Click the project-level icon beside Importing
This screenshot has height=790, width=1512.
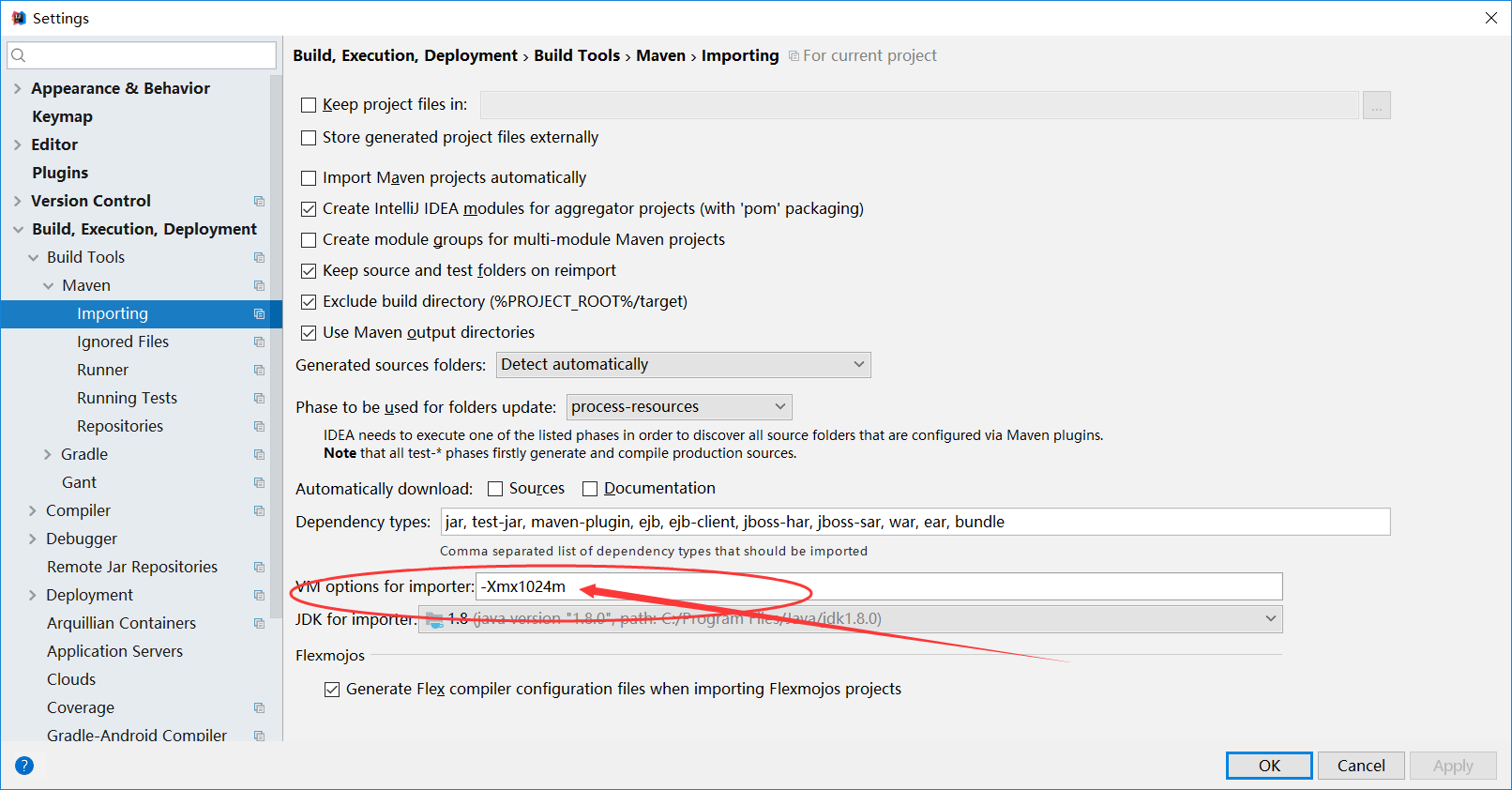pos(259,313)
